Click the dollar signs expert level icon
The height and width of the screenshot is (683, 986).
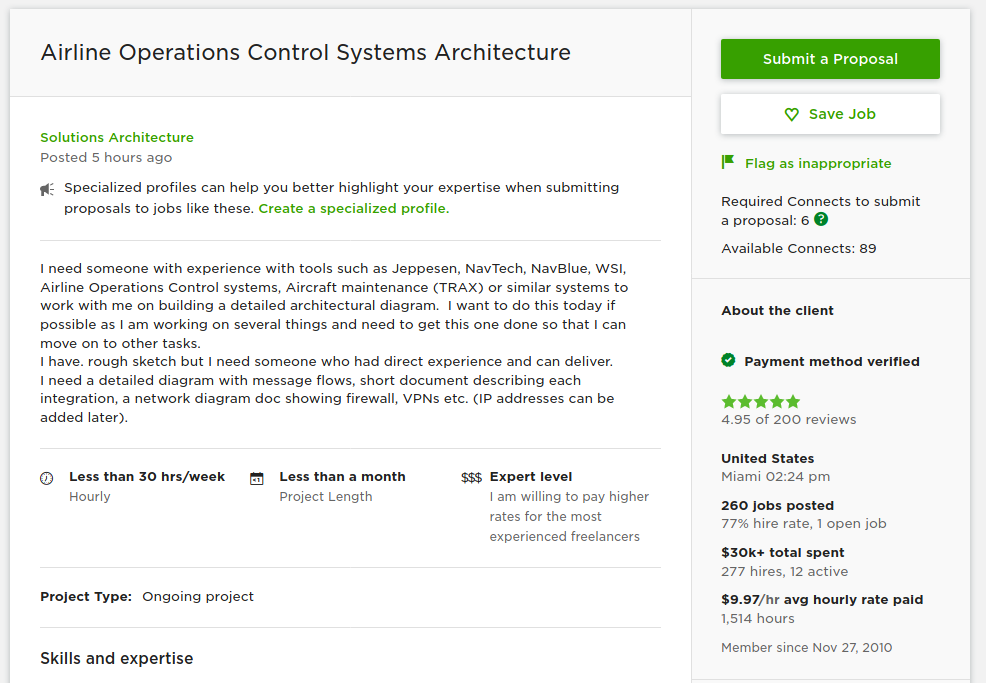(471, 478)
